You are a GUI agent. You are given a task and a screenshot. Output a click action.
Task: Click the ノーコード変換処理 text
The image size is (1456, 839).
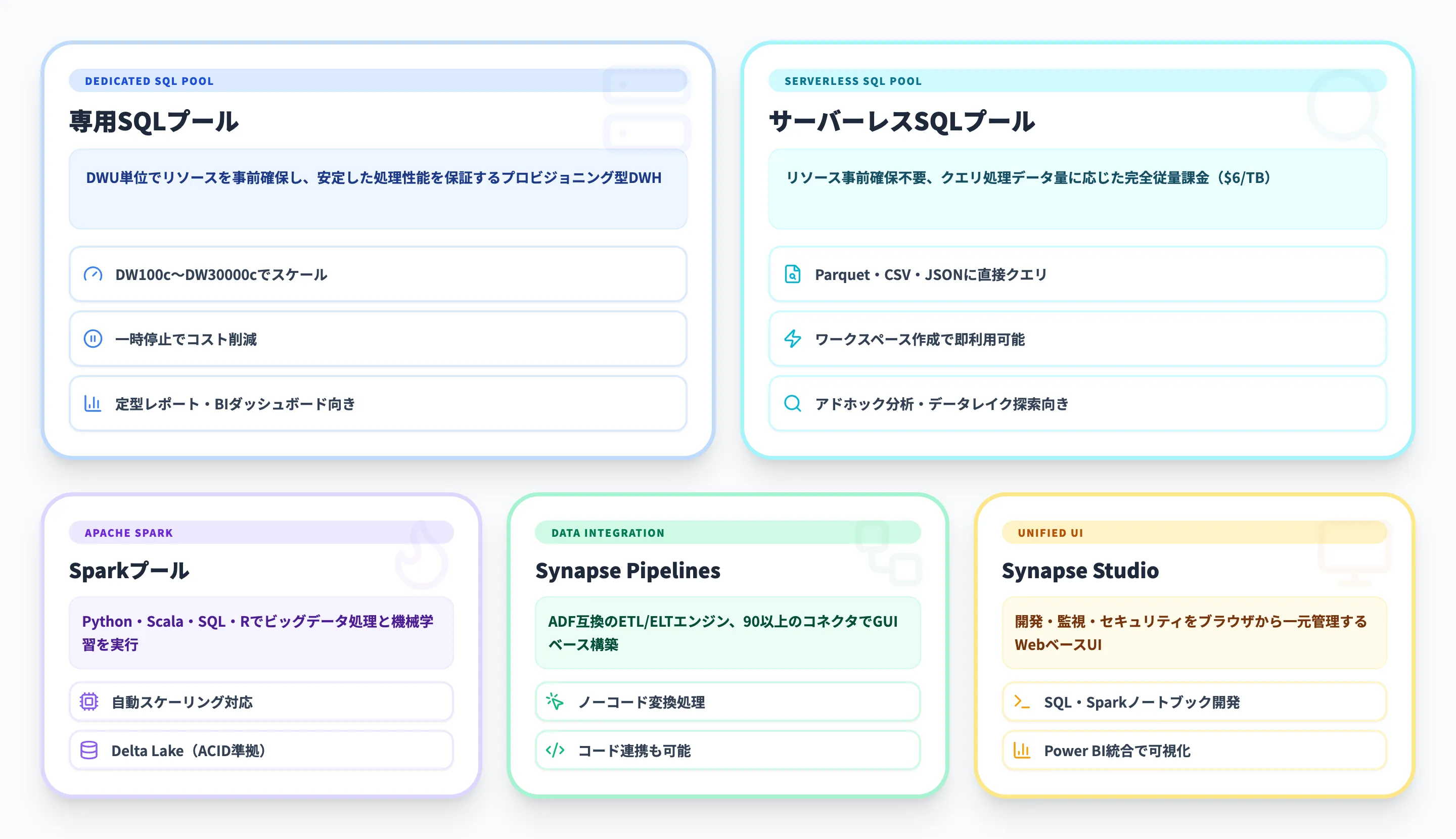tap(641, 702)
